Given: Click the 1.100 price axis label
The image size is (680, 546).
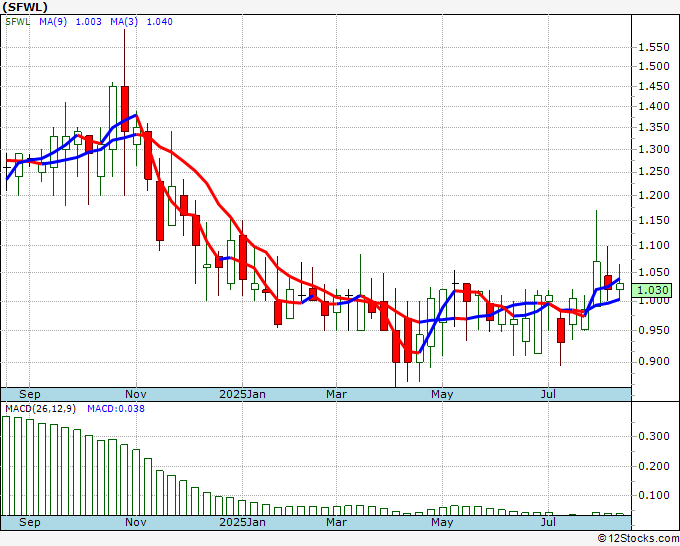Looking at the screenshot, I should tap(654, 245).
